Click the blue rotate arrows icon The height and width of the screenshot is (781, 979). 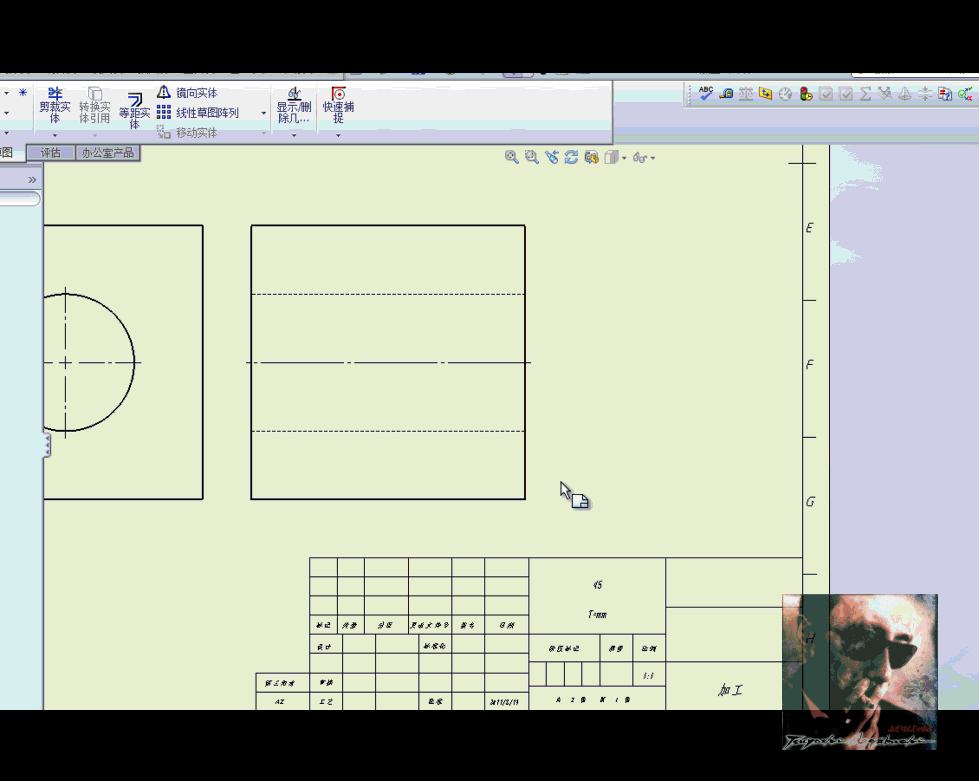click(x=571, y=157)
